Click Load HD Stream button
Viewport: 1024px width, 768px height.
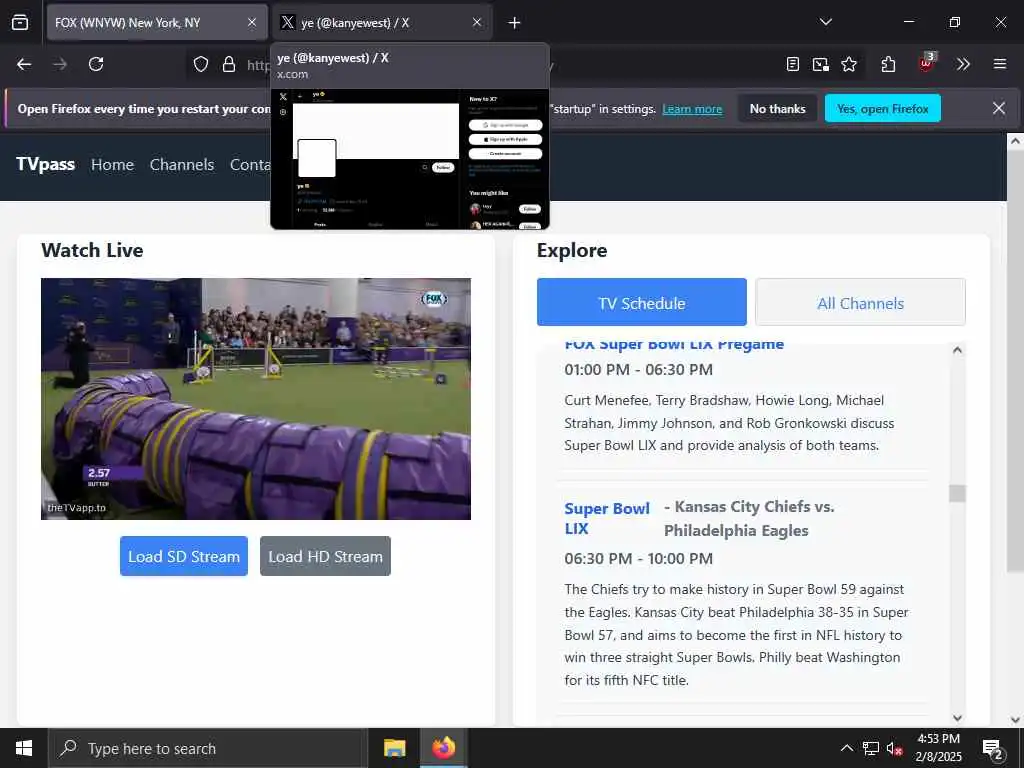(x=325, y=556)
